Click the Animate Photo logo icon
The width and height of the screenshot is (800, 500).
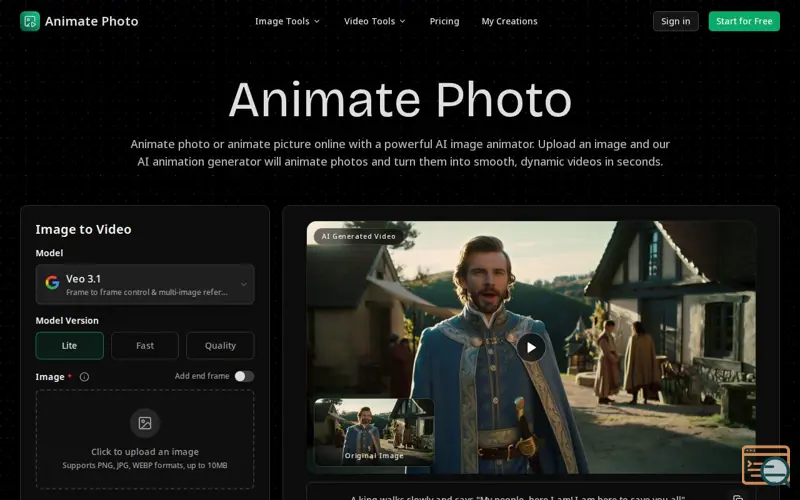(30, 21)
